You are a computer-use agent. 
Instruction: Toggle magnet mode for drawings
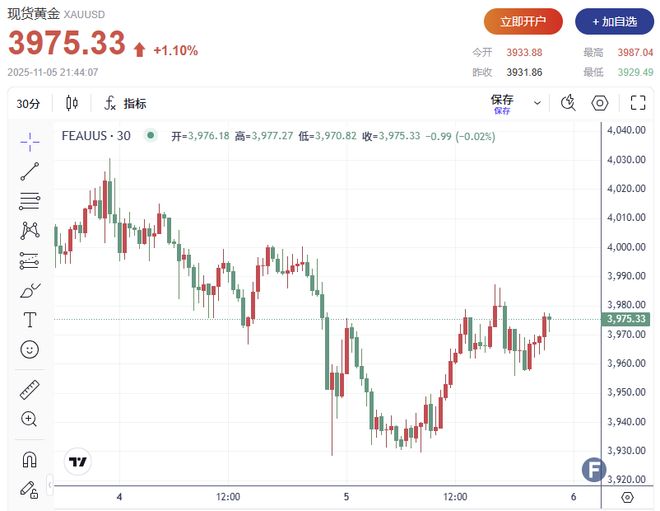pos(29,460)
